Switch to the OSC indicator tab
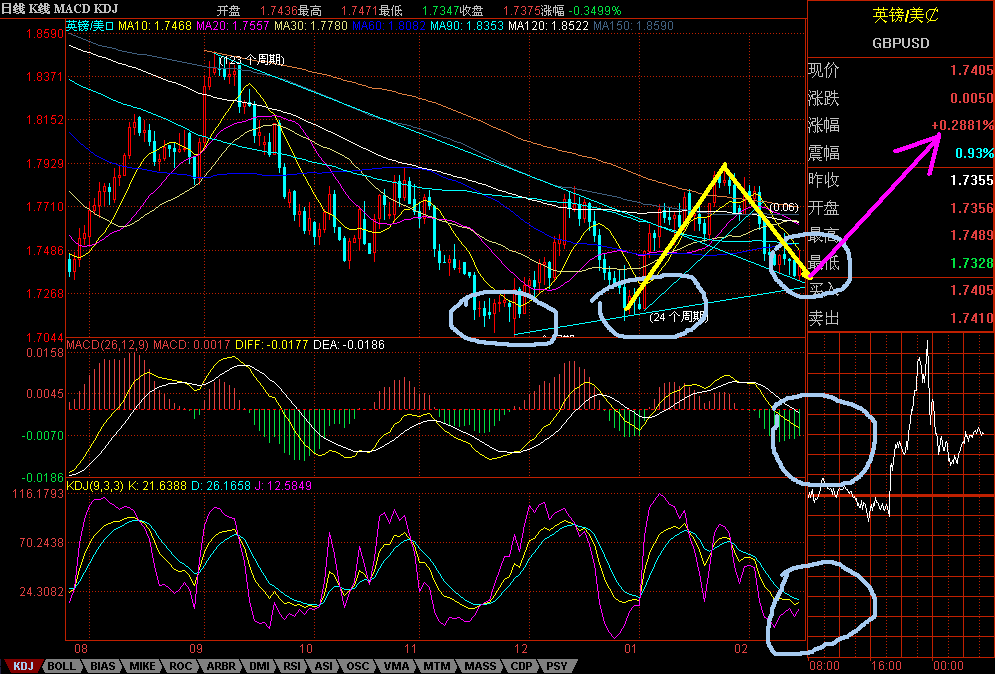995x674 pixels. click(357, 666)
